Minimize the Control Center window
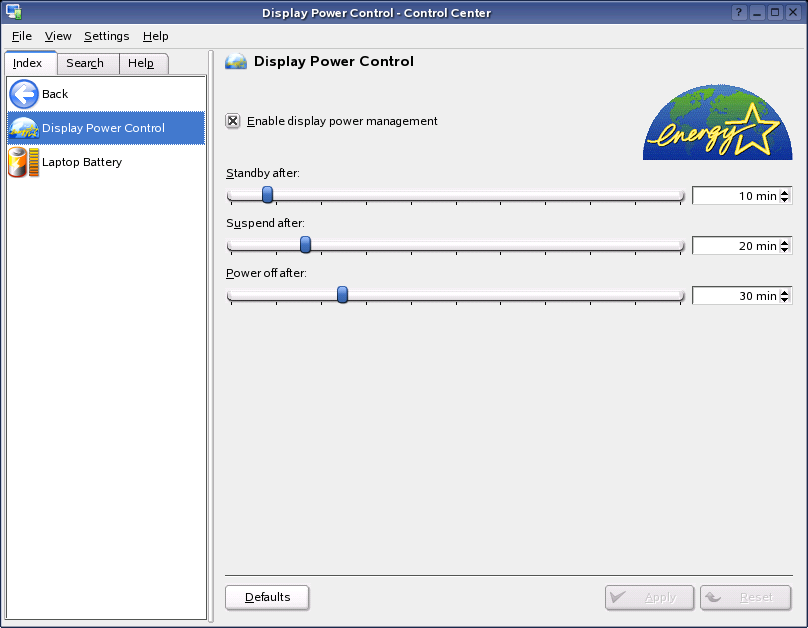Viewport: 808px width, 628px height. coord(756,12)
